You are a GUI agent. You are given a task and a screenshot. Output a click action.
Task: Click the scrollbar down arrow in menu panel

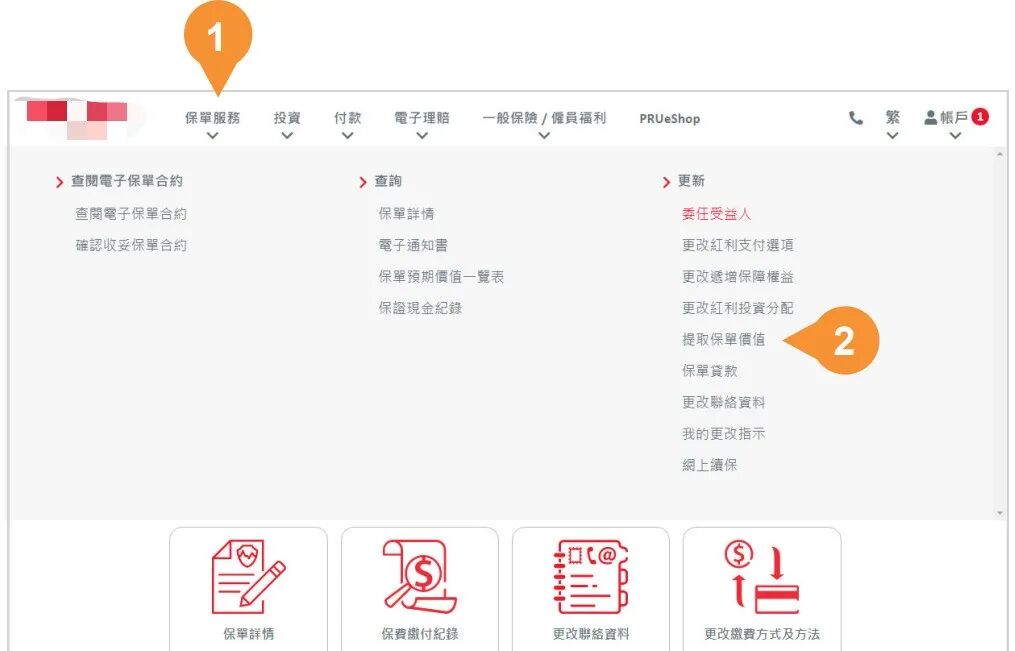(999, 512)
